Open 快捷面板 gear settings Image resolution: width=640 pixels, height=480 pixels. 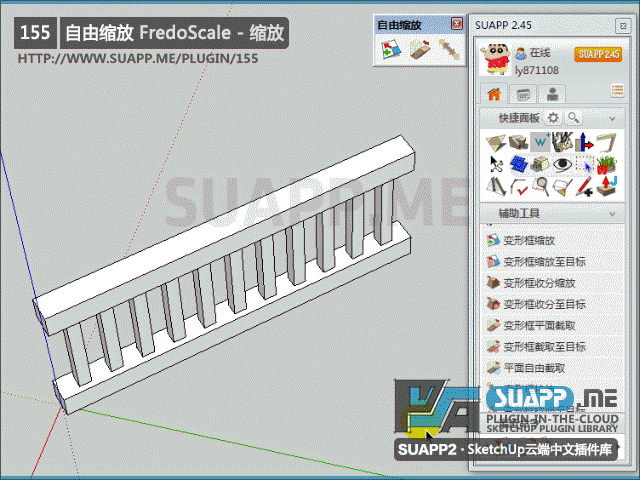click(x=553, y=118)
